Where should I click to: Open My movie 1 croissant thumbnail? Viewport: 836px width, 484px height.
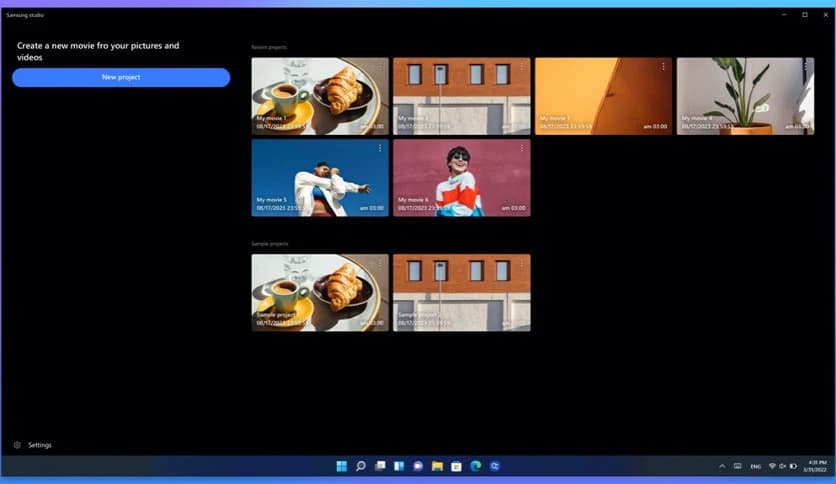click(320, 96)
